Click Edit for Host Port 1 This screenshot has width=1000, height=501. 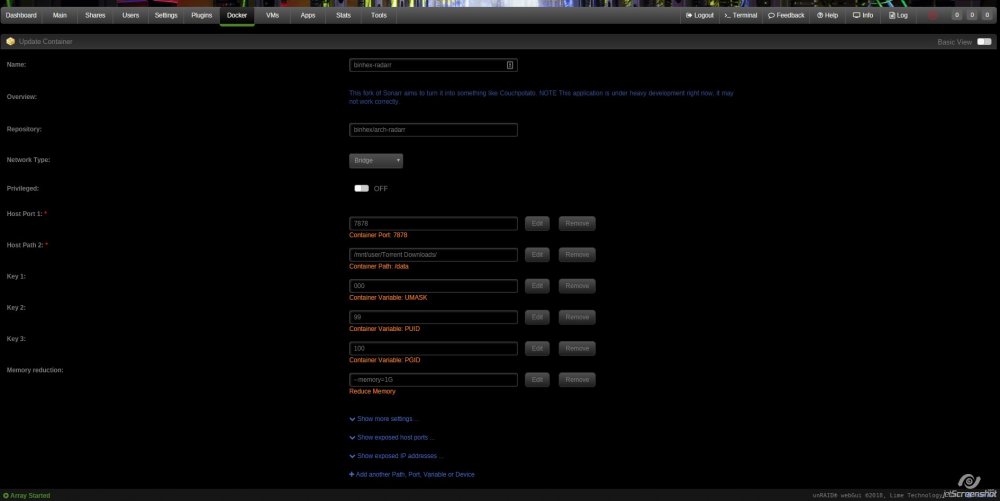coord(537,224)
